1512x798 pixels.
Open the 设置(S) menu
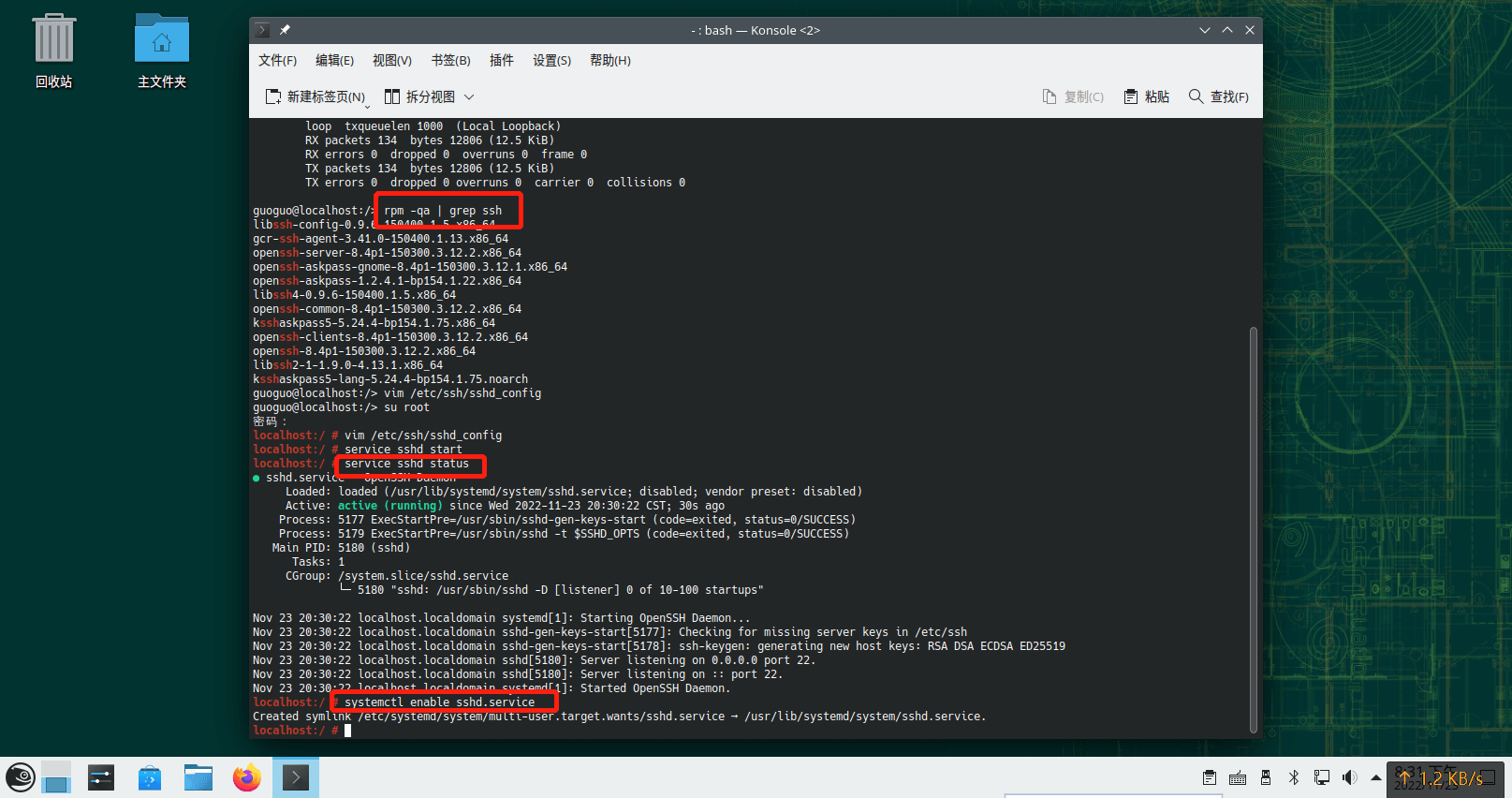[551, 61]
